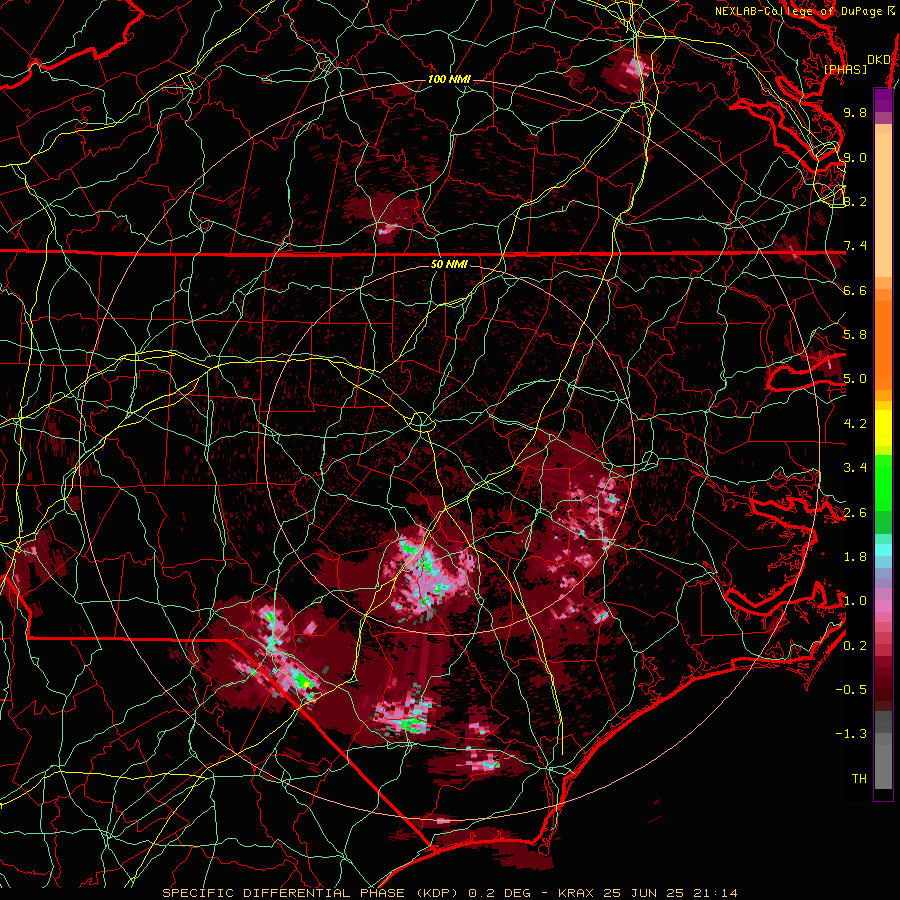Click the 6.6 value on color scale
The width and height of the screenshot is (900, 900).
[x=855, y=290]
